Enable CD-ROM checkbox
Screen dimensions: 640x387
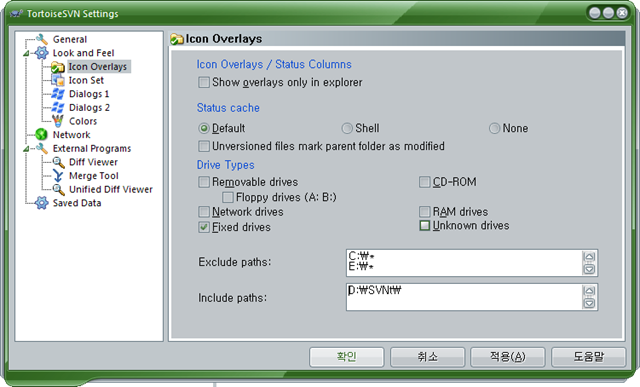pos(424,182)
